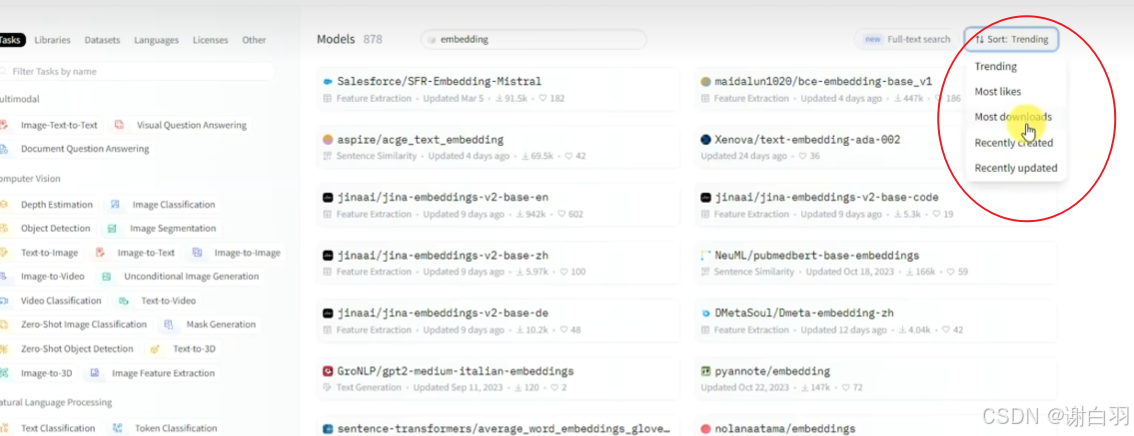The image size is (1134, 436).
Task: Click the NeuML bracket logo icon
Action: point(706,255)
